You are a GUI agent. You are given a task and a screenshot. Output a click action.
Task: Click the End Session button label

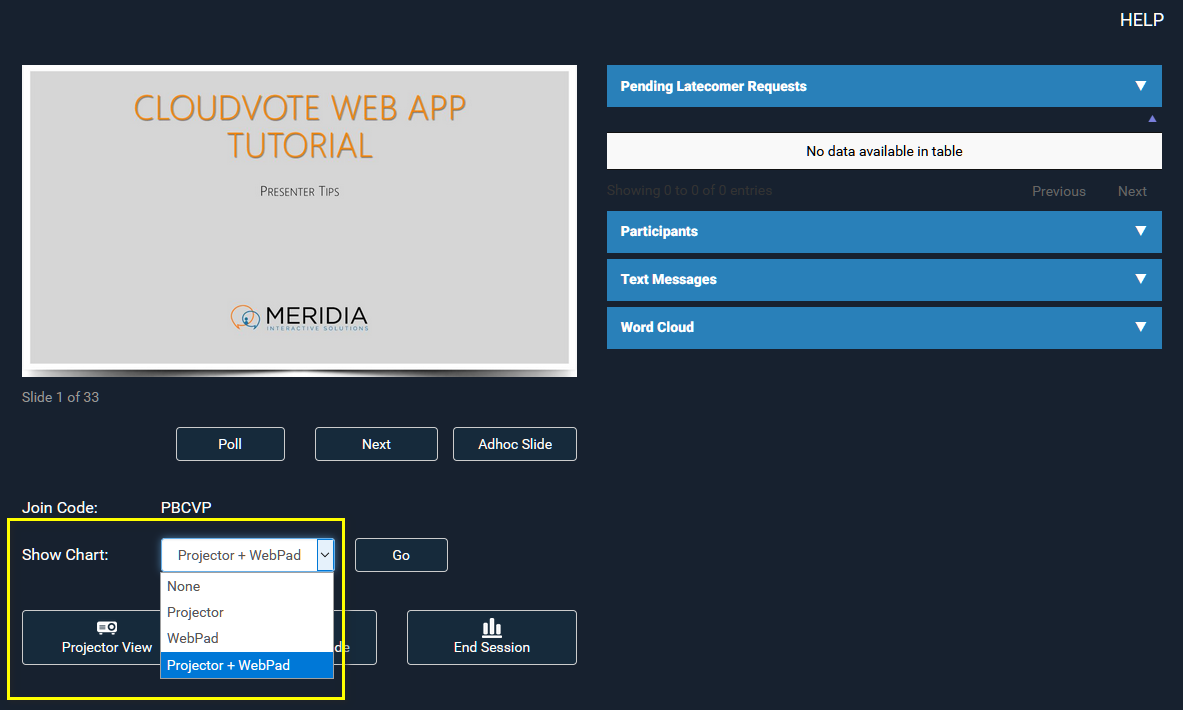[x=492, y=647]
